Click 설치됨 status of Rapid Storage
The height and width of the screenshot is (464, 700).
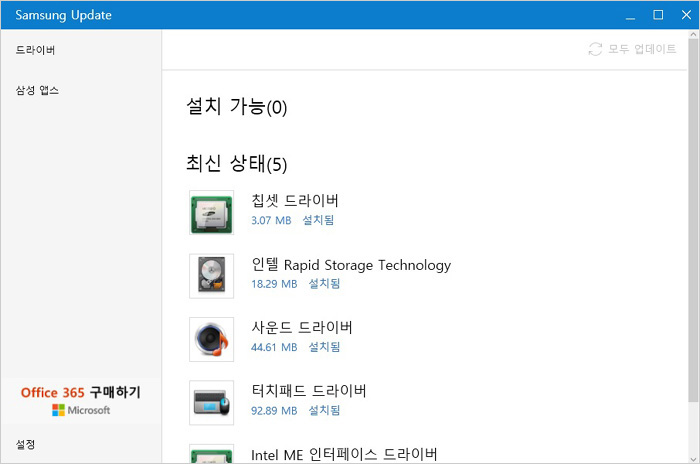coord(325,284)
